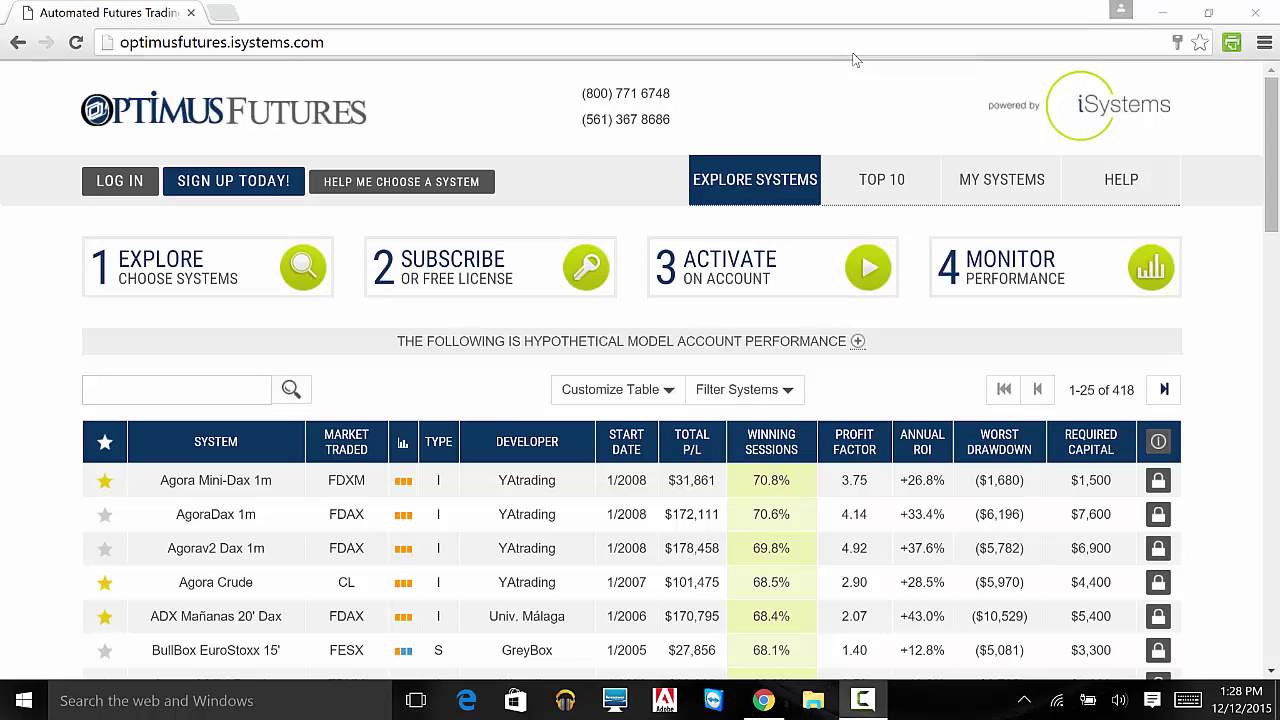Open ADX Mañanas 20' Dax system name

click(x=216, y=617)
